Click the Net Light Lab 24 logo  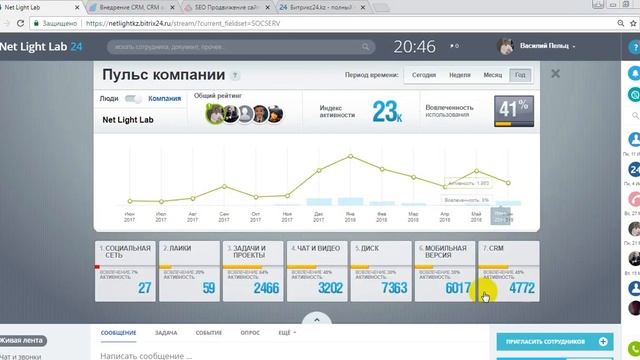pos(41,47)
